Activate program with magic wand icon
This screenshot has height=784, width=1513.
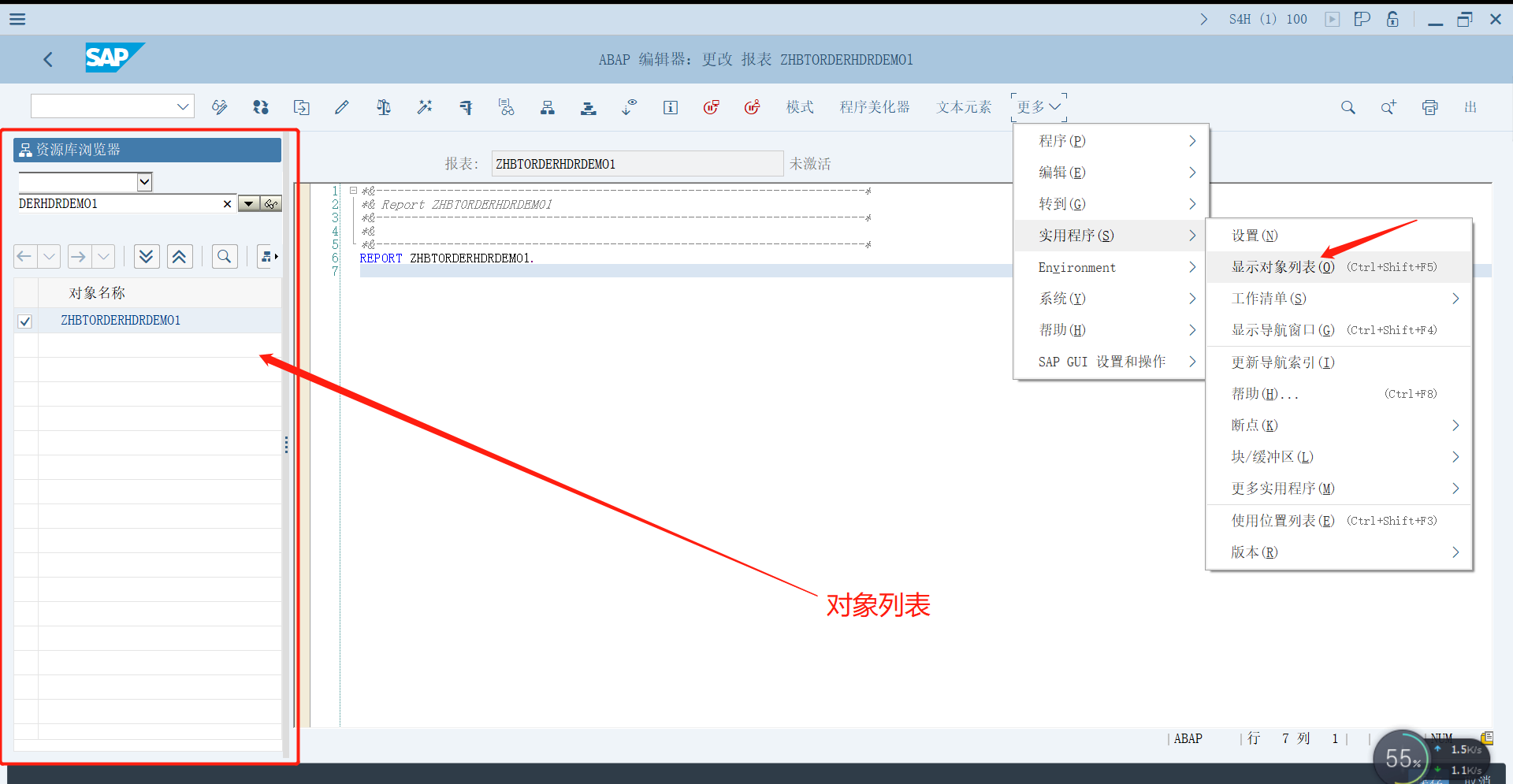point(425,107)
